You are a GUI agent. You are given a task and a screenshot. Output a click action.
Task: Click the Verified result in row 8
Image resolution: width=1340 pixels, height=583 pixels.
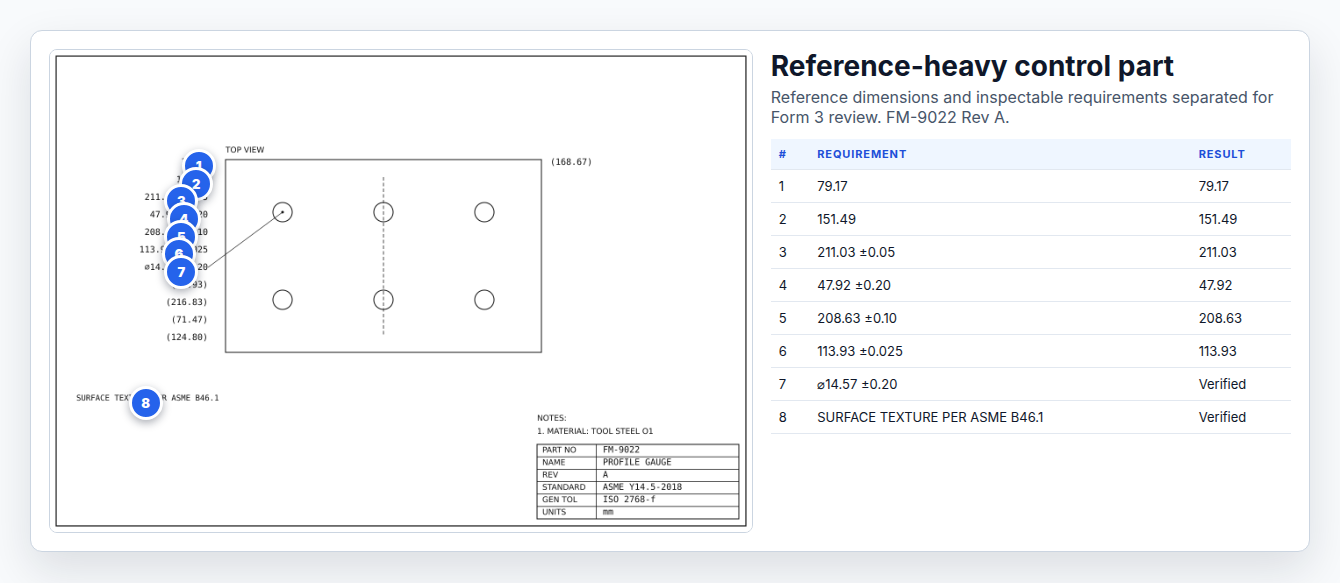click(x=1222, y=417)
